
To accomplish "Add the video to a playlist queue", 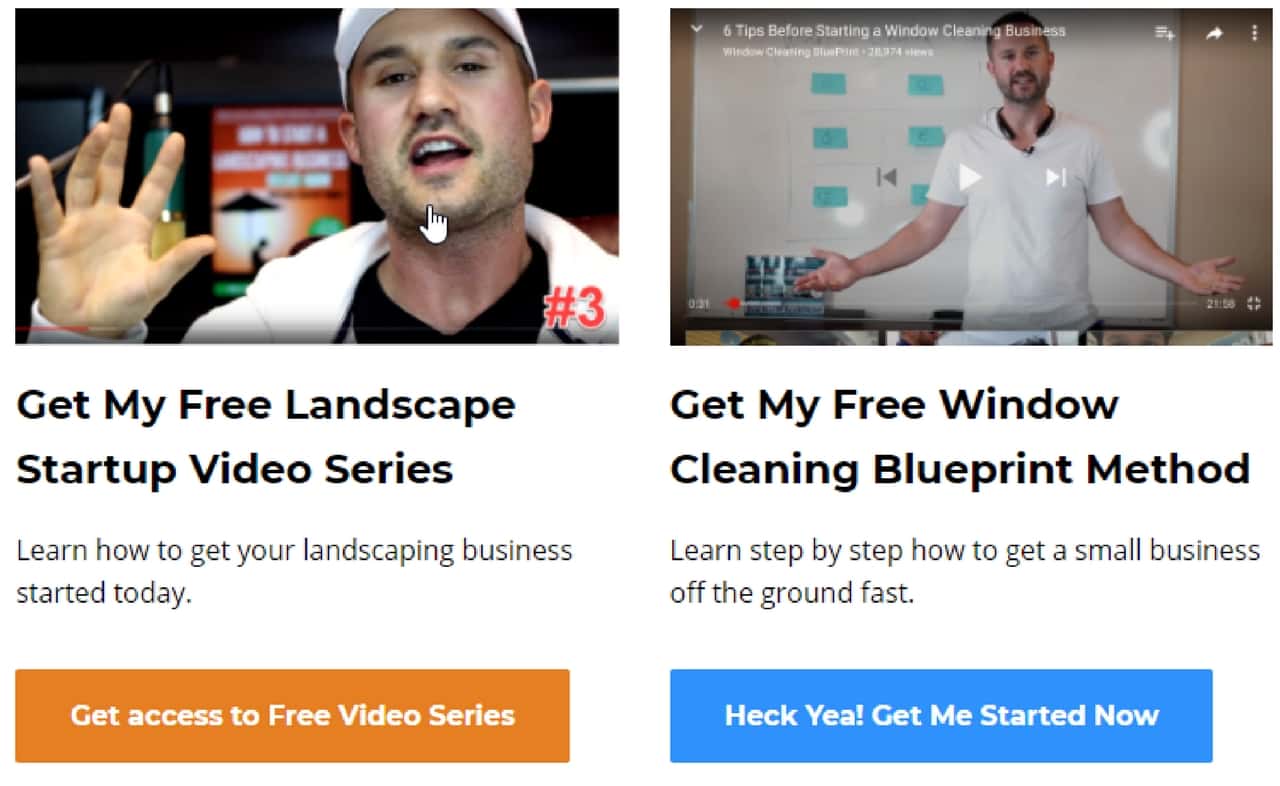I will coord(1165,33).
